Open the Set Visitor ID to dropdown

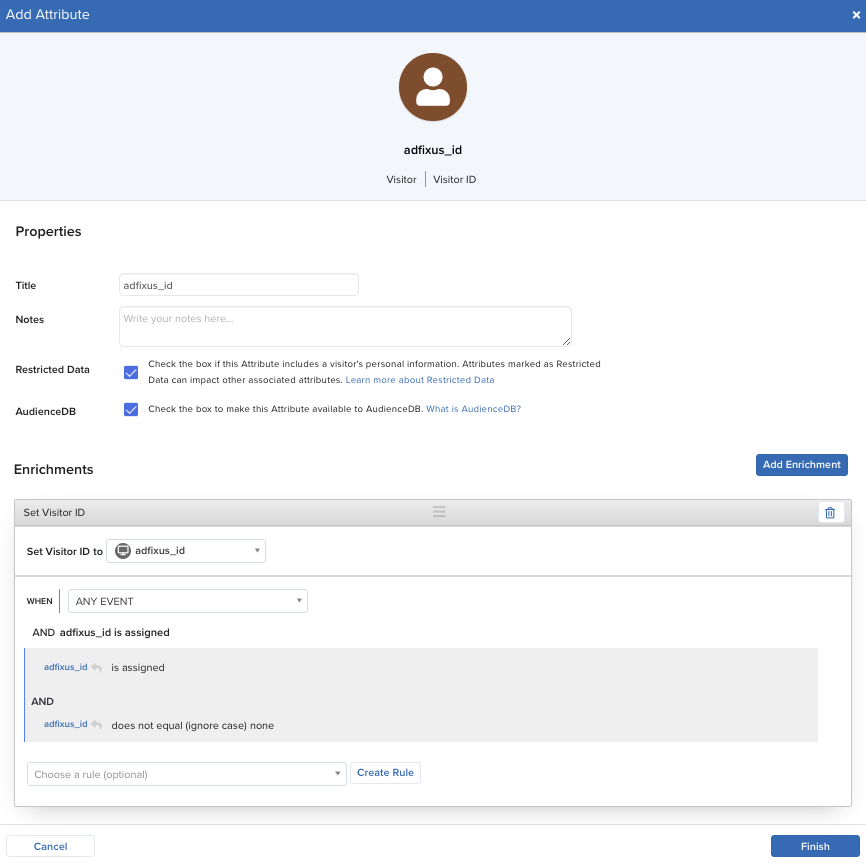[x=186, y=551]
